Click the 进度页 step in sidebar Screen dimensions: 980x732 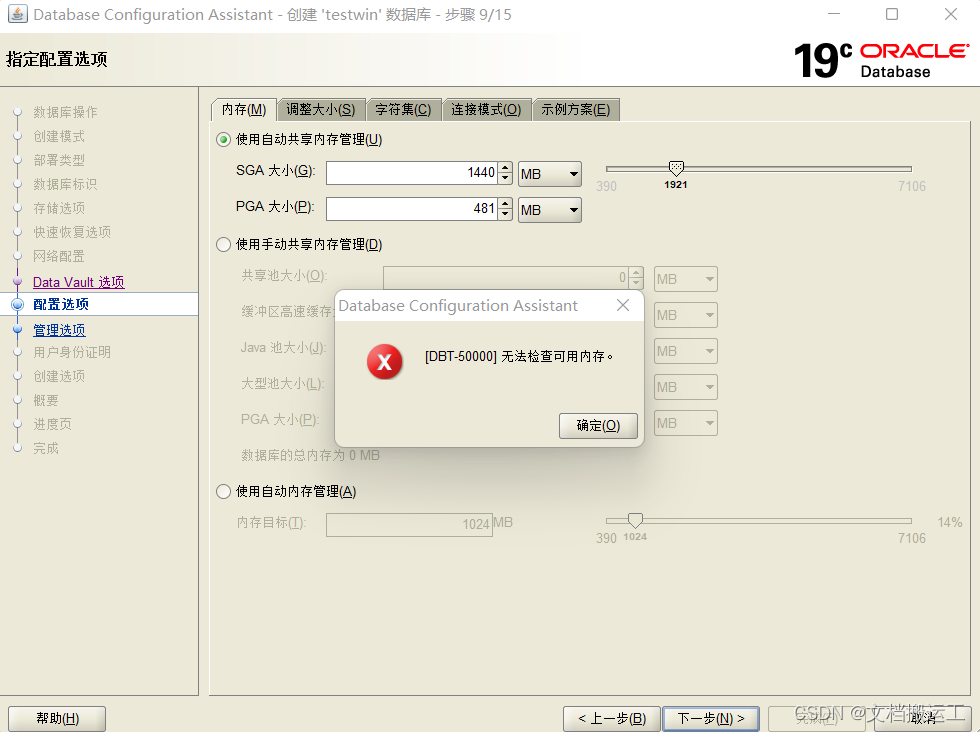[x=52, y=424]
